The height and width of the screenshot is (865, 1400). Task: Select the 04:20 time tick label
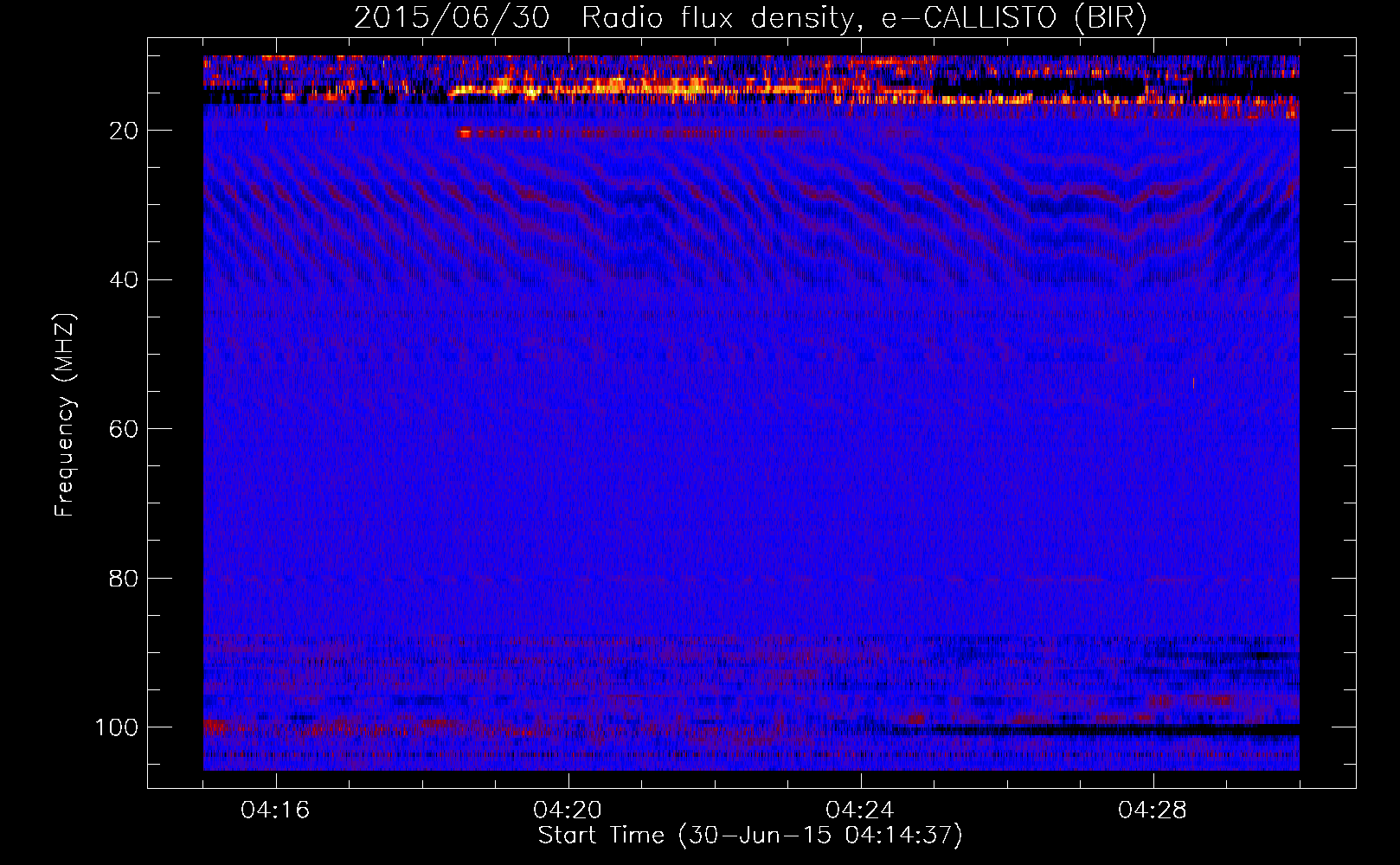568,811
